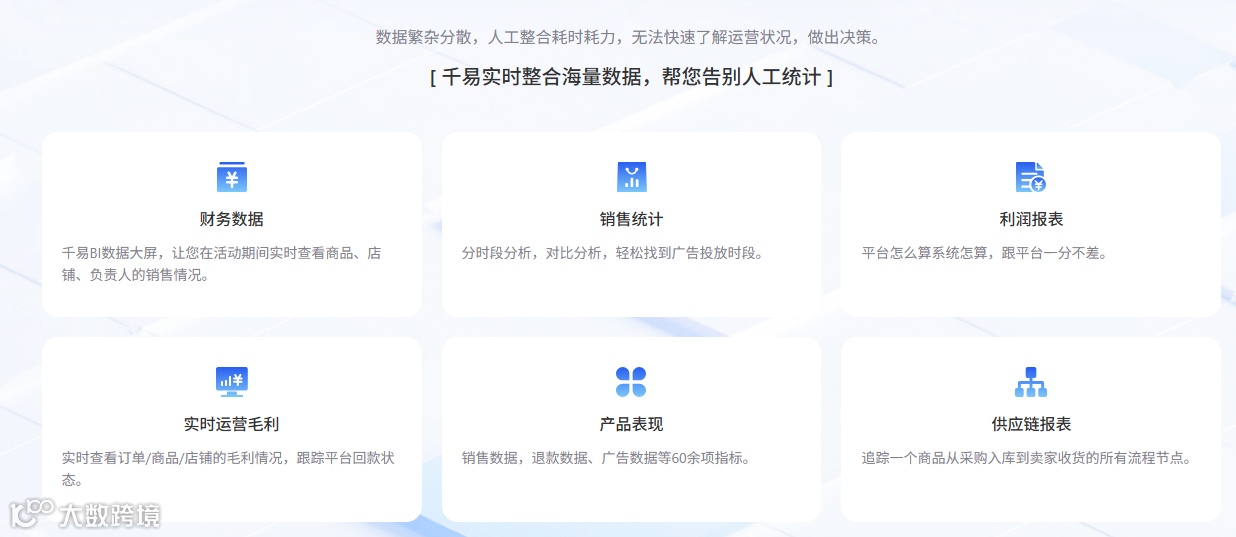This screenshot has width=1236, height=537.
Task: Click description starting 千易BI数据大屏
Action: pyautogui.click(x=221, y=264)
